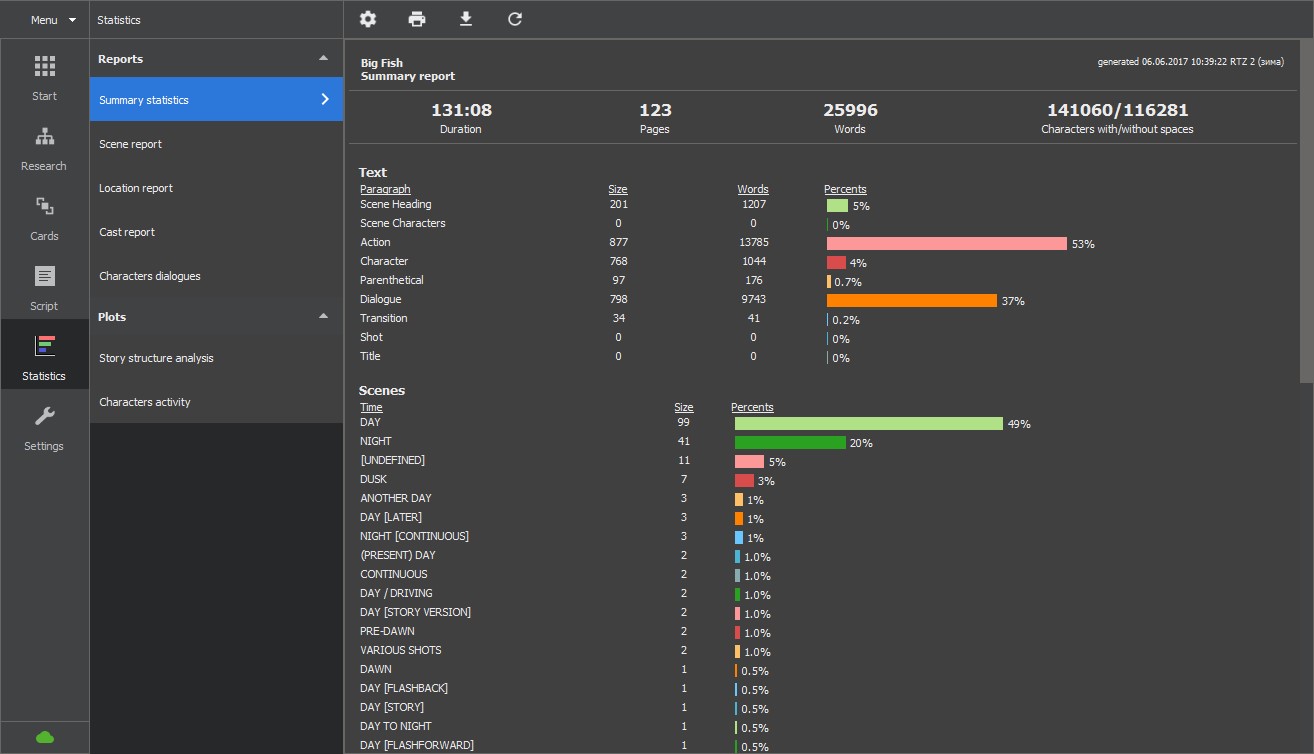The height and width of the screenshot is (754, 1314).
Task: Download the report with save icon
Action: tap(466, 19)
